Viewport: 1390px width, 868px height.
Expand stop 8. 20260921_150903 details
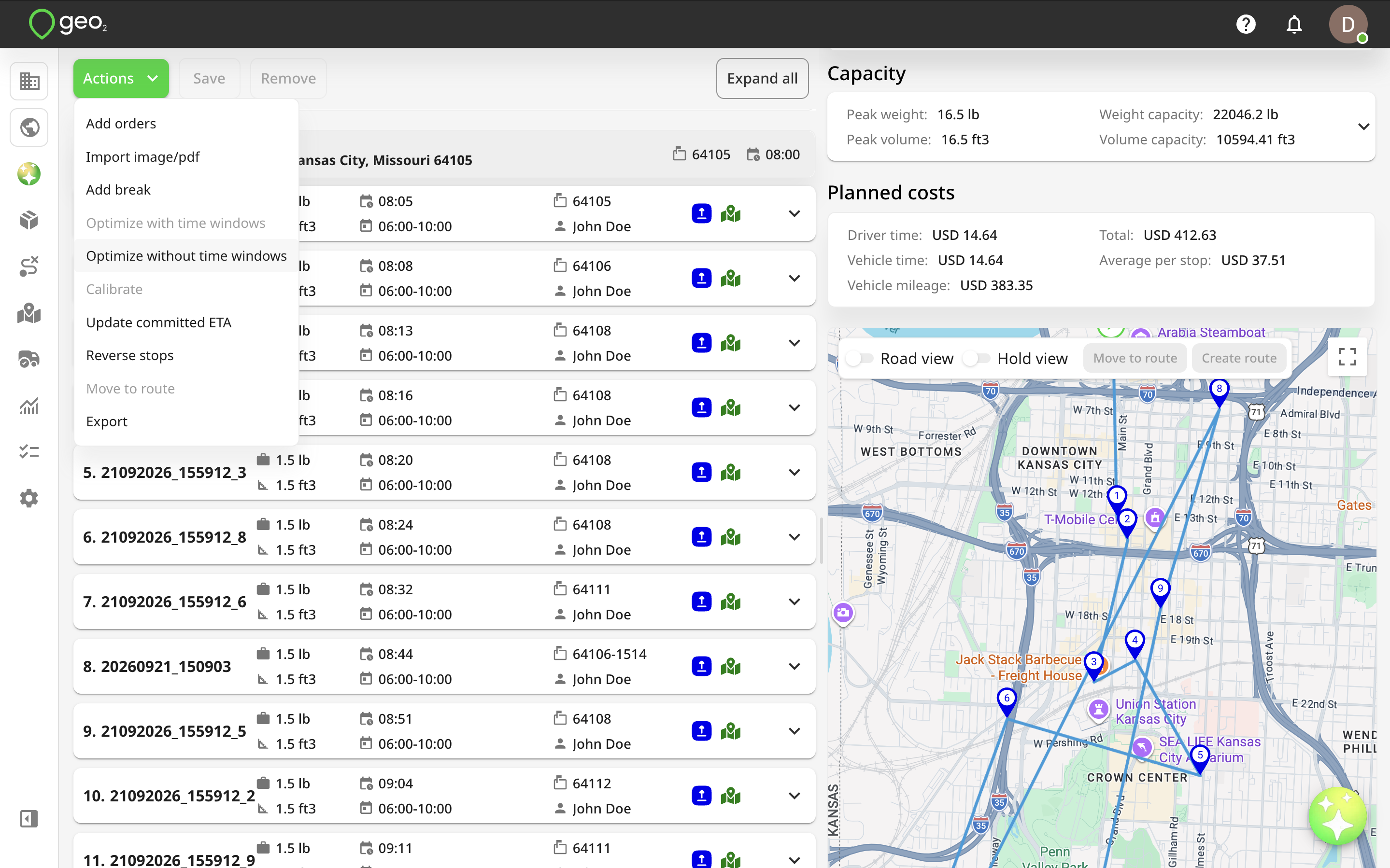pyautogui.click(x=794, y=667)
